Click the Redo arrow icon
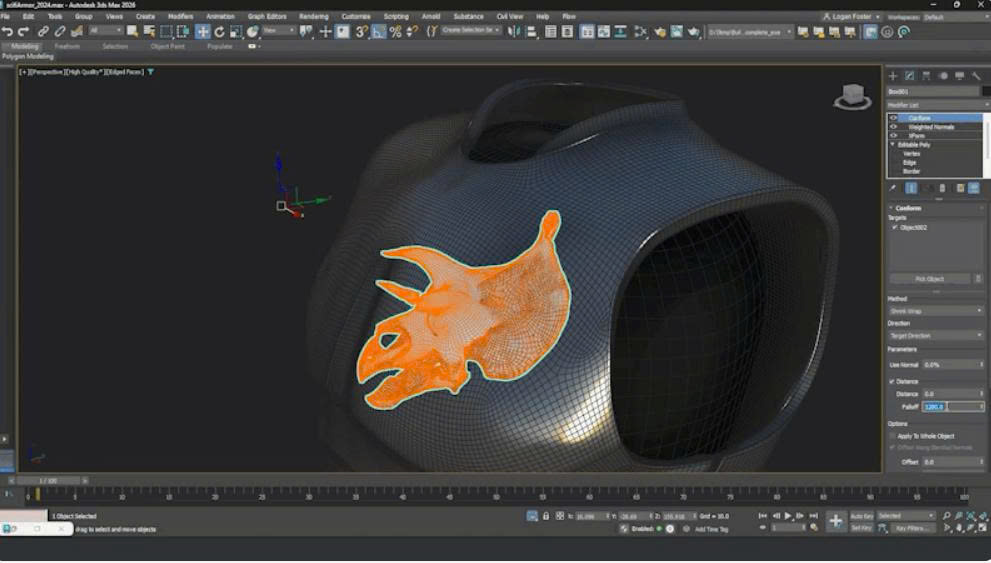 tap(24, 32)
